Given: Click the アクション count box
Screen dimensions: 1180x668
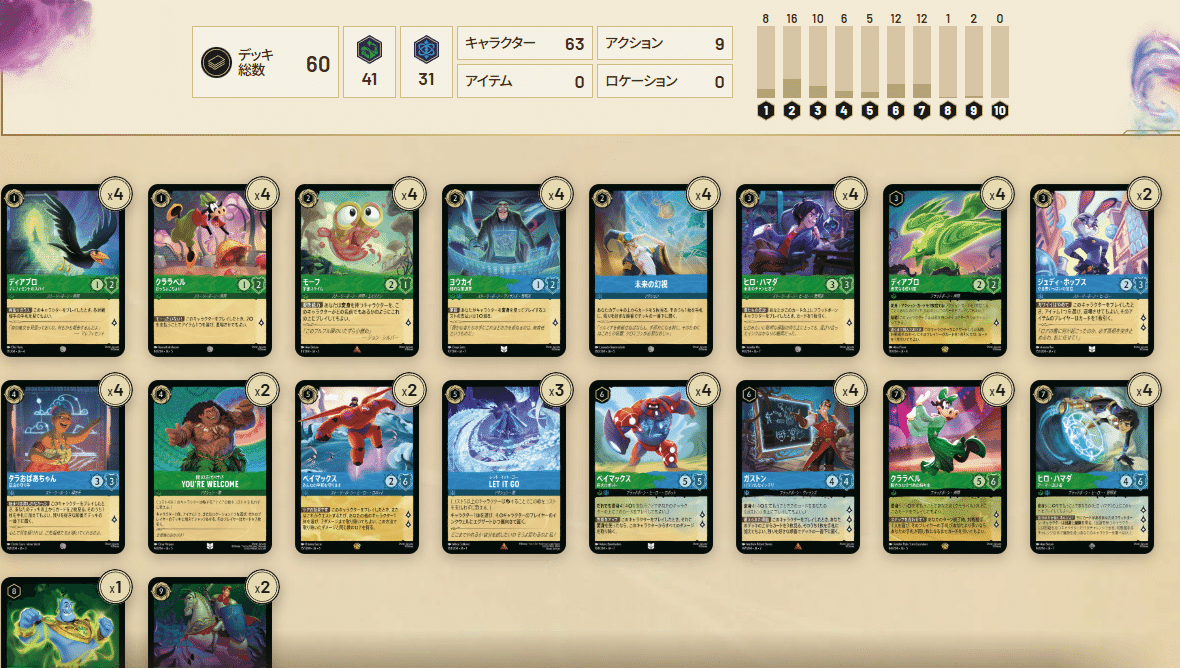Looking at the screenshot, I should click(665, 44).
